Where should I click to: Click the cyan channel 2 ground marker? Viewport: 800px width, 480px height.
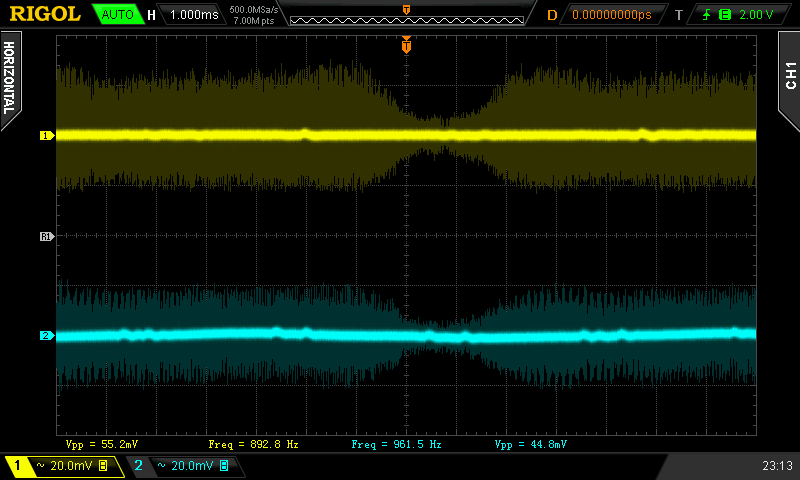point(46,335)
